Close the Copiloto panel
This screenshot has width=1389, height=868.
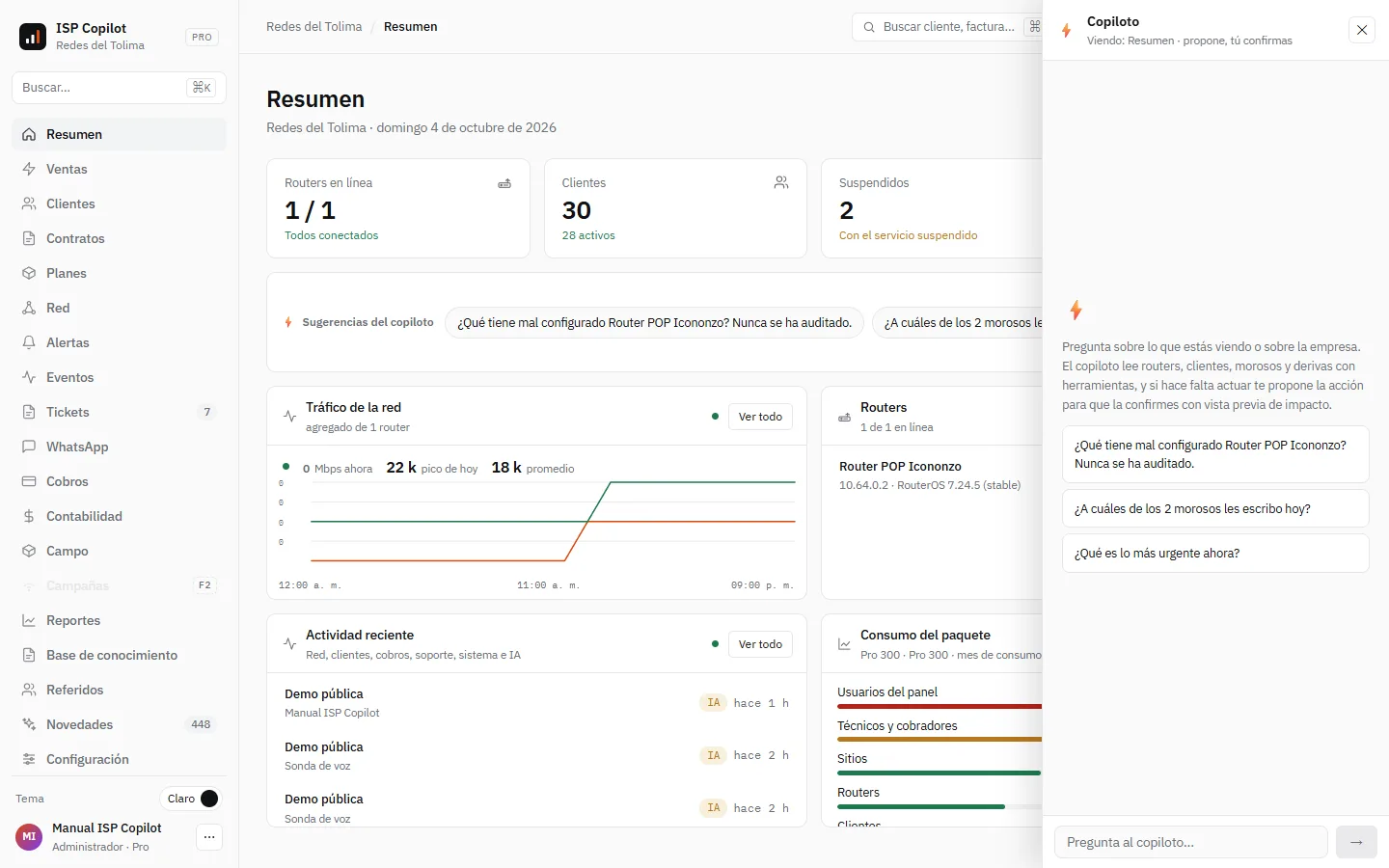[x=1362, y=30]
